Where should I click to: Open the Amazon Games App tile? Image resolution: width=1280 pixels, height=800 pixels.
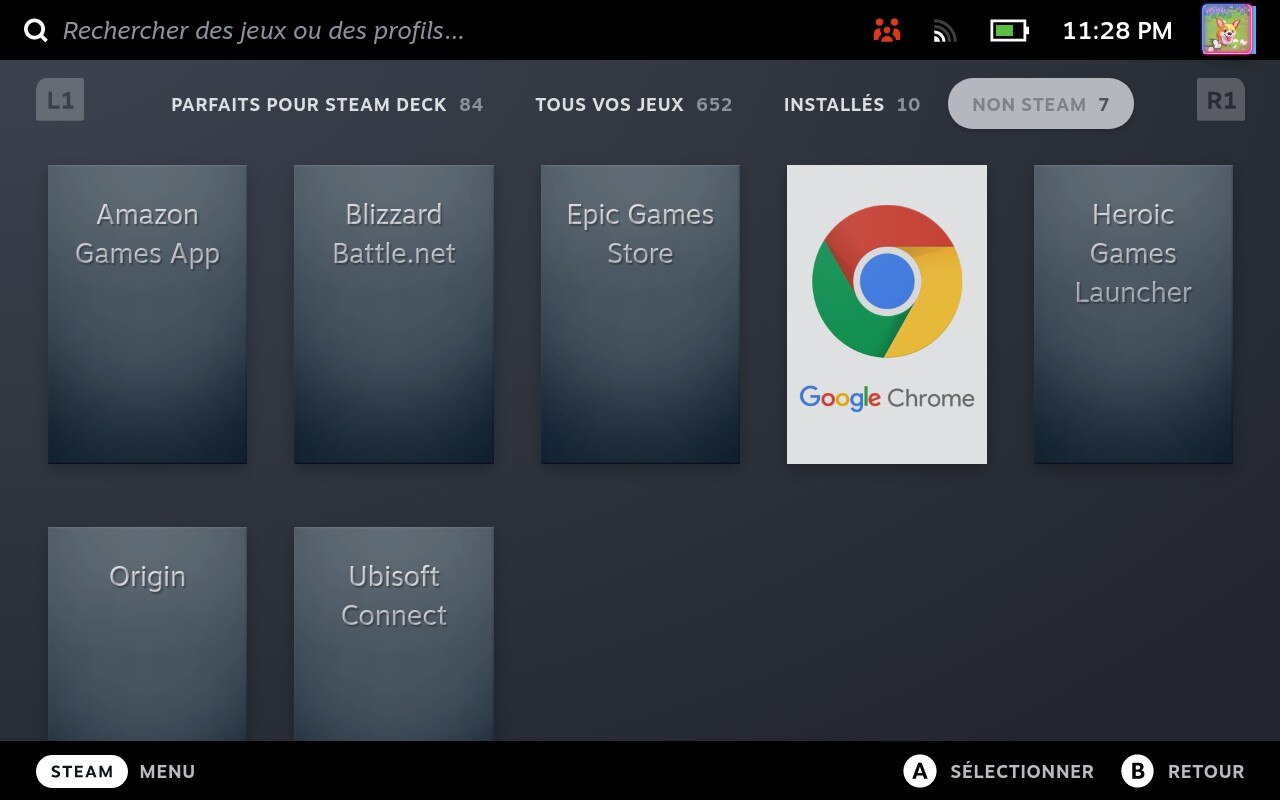[147, 314]
